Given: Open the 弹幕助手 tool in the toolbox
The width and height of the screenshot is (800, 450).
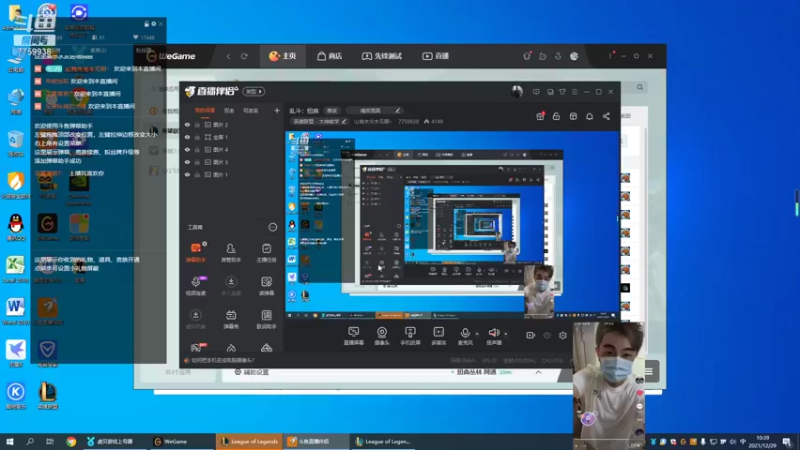Looking at the screenshot, I should 196,252.
